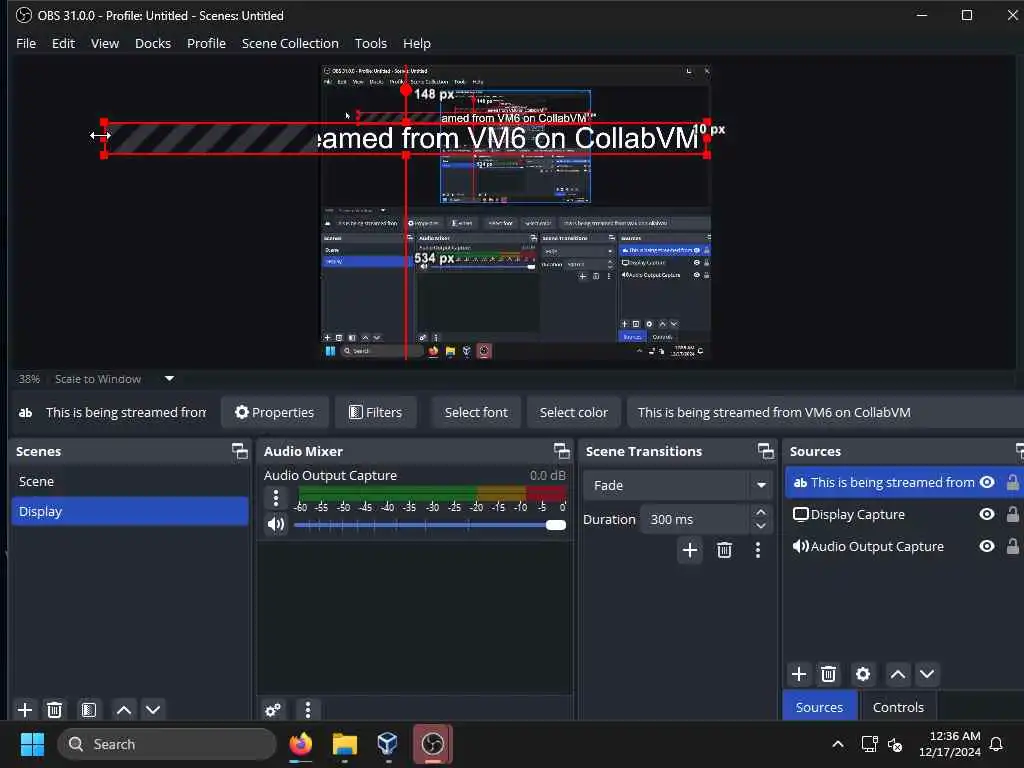
Task: Select the Display scene in Scenes list
Action: coord(129,511)
